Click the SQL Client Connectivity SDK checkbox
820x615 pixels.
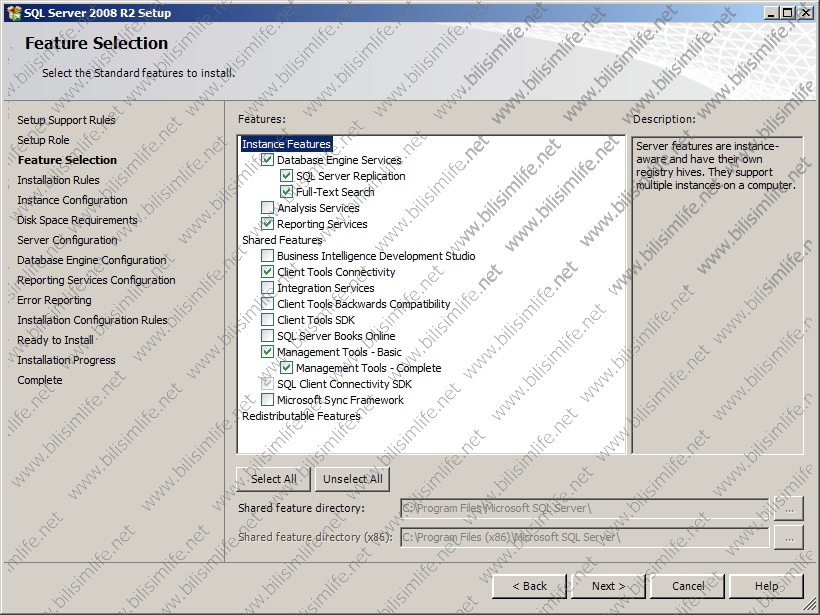coord(267,384)
